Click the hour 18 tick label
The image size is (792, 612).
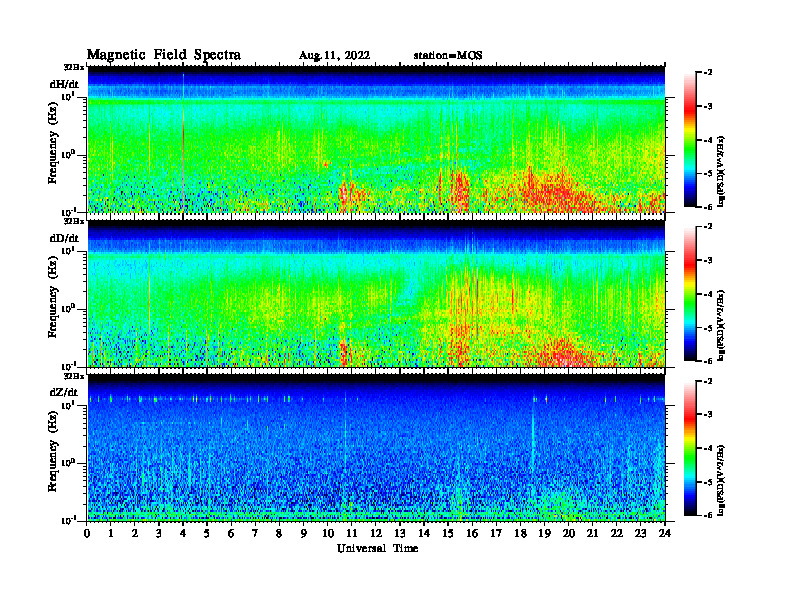click(x=520, y=534)
